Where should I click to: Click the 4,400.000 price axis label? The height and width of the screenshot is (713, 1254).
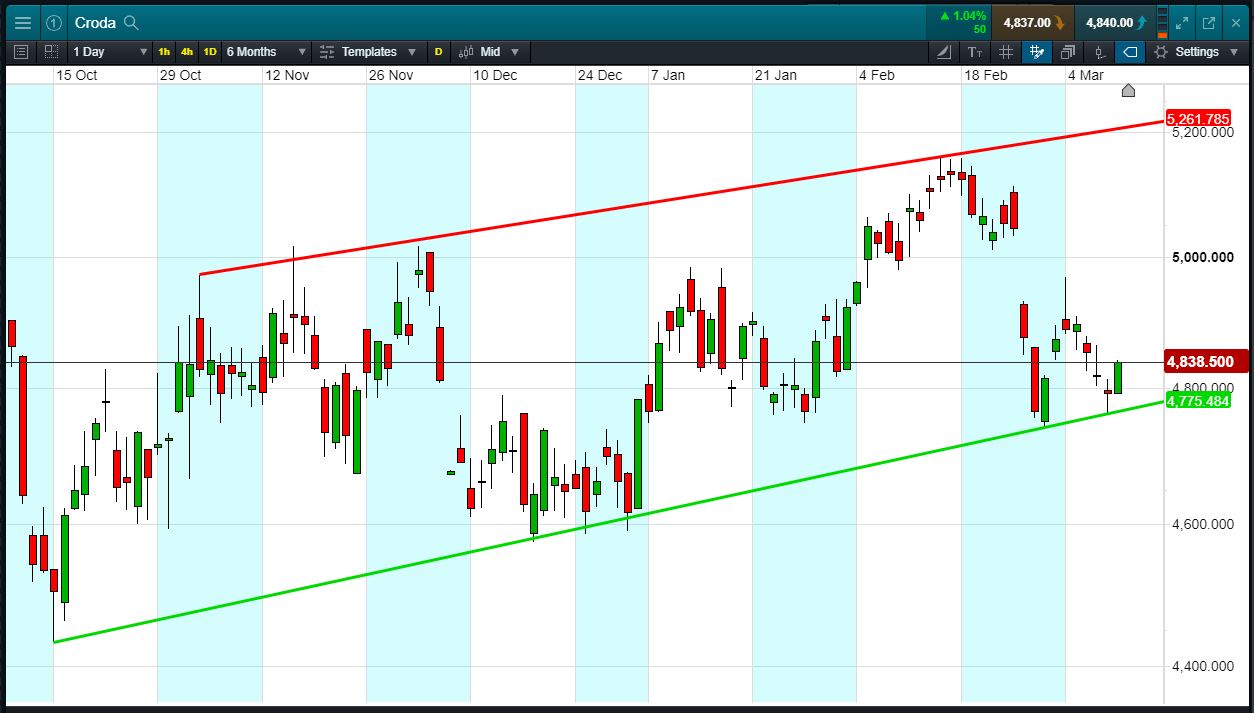click(x=1202, y=666)
